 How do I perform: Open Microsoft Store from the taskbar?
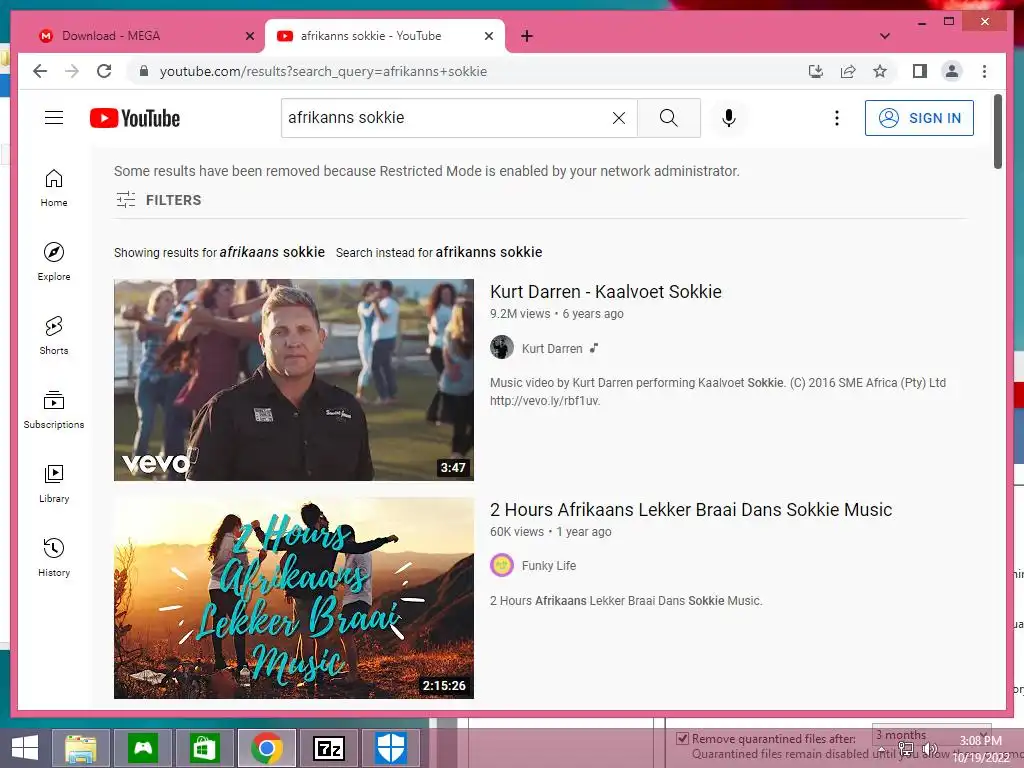point(204,748)
